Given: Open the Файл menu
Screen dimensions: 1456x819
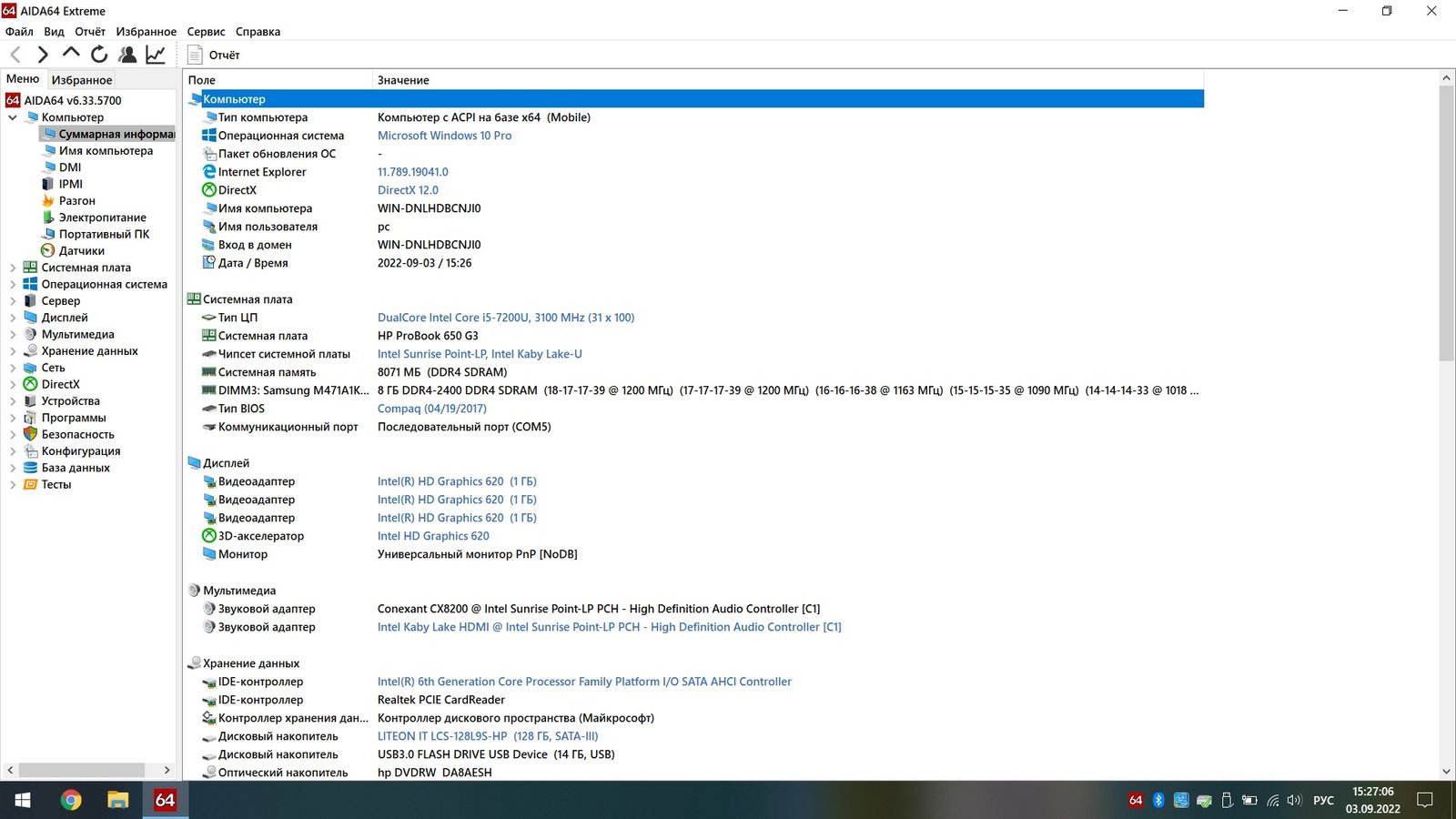Looking at the screenshot, I should pyautogui.click(x=19, y=31).
